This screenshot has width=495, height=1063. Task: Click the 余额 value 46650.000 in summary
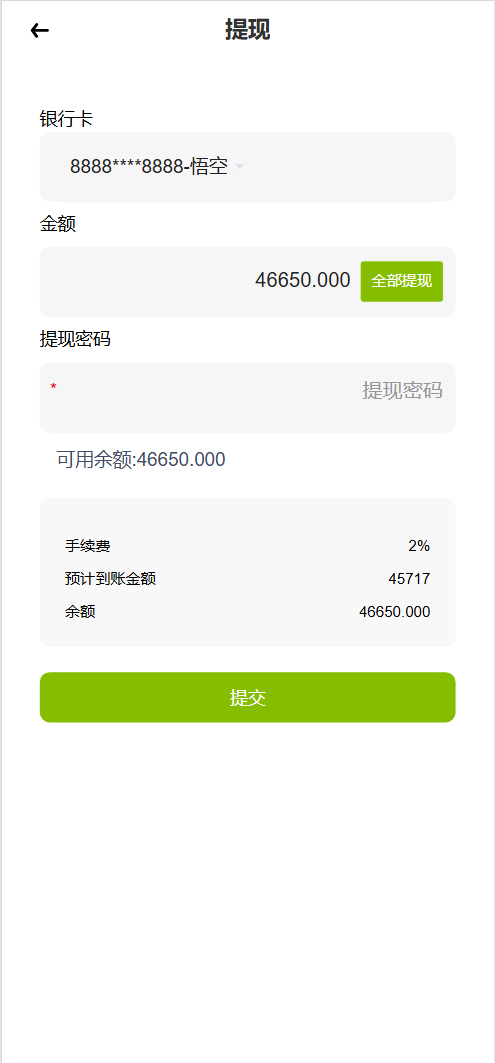395,612
